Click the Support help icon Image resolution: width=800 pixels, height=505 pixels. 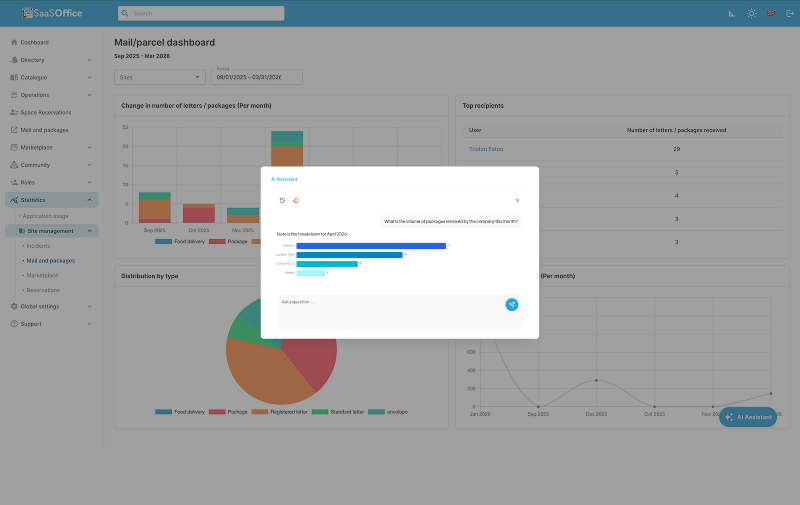click(x=14, y=324)
